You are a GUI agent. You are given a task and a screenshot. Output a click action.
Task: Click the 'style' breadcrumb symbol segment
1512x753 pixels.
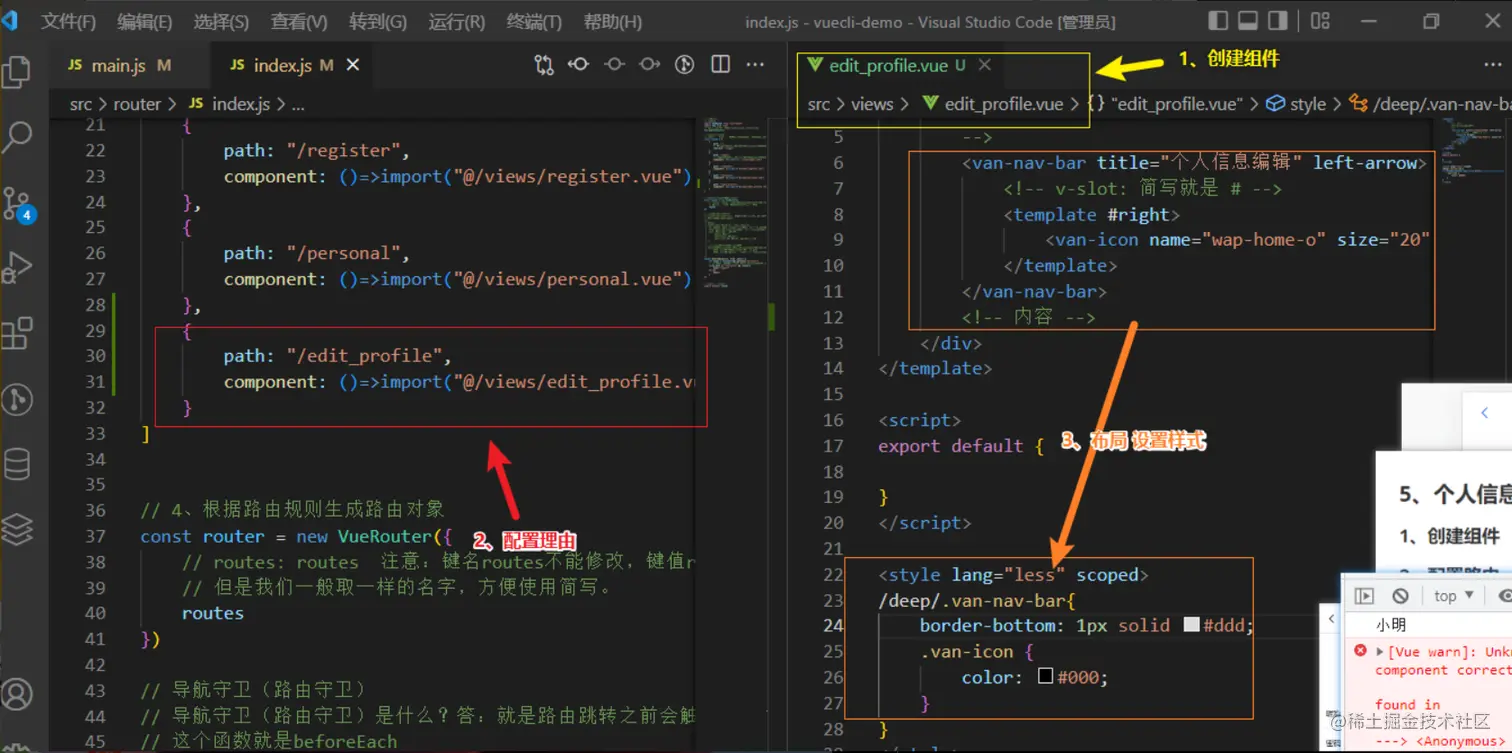(1297, 104)
